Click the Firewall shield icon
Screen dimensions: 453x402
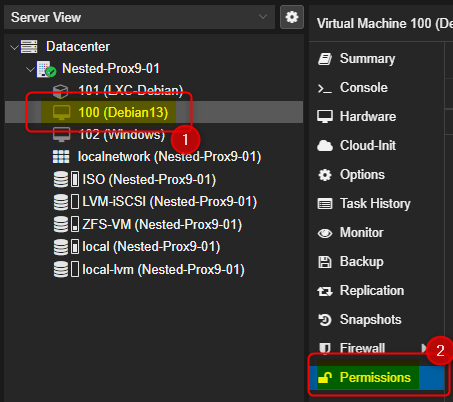click(325, 348)
